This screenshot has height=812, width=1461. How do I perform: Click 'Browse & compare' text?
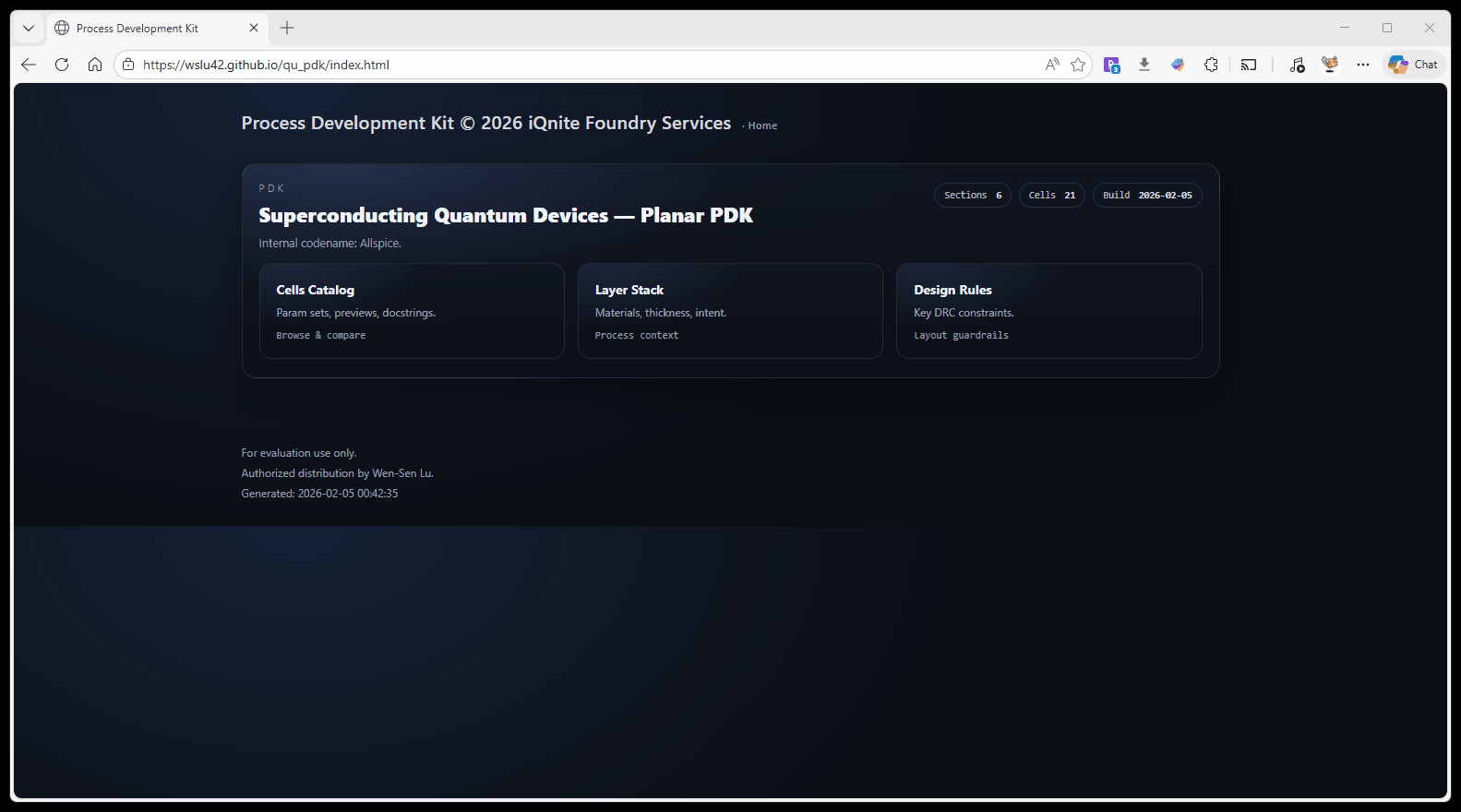click(x=321, y=336)
